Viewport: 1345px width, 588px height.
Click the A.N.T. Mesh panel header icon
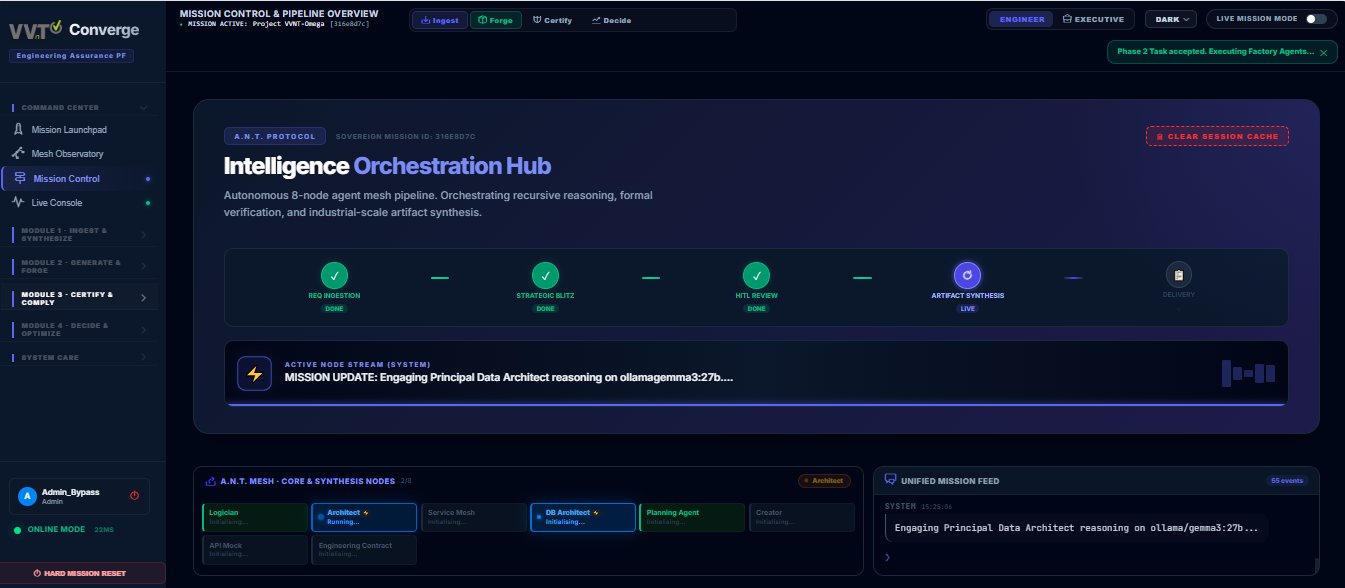(x=211, y=481)
